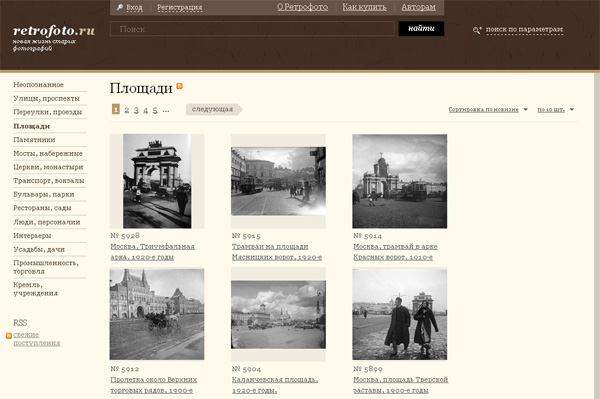Select the Интерьеры category
Image resolution: width=600 pixels, height=399 pixels.
click(x=32, y=236)
